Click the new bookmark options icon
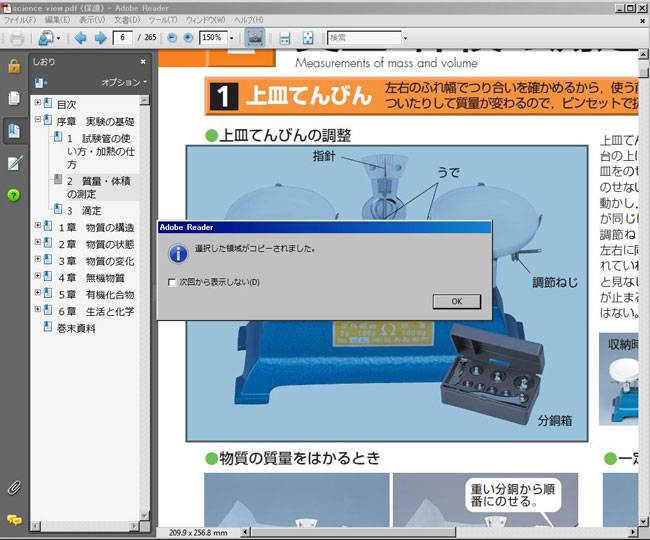 40,83
